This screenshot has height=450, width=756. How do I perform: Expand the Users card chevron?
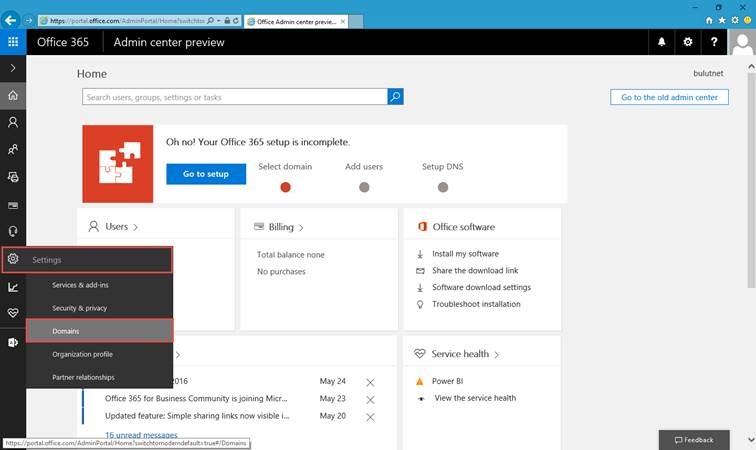tap(135, 227)
